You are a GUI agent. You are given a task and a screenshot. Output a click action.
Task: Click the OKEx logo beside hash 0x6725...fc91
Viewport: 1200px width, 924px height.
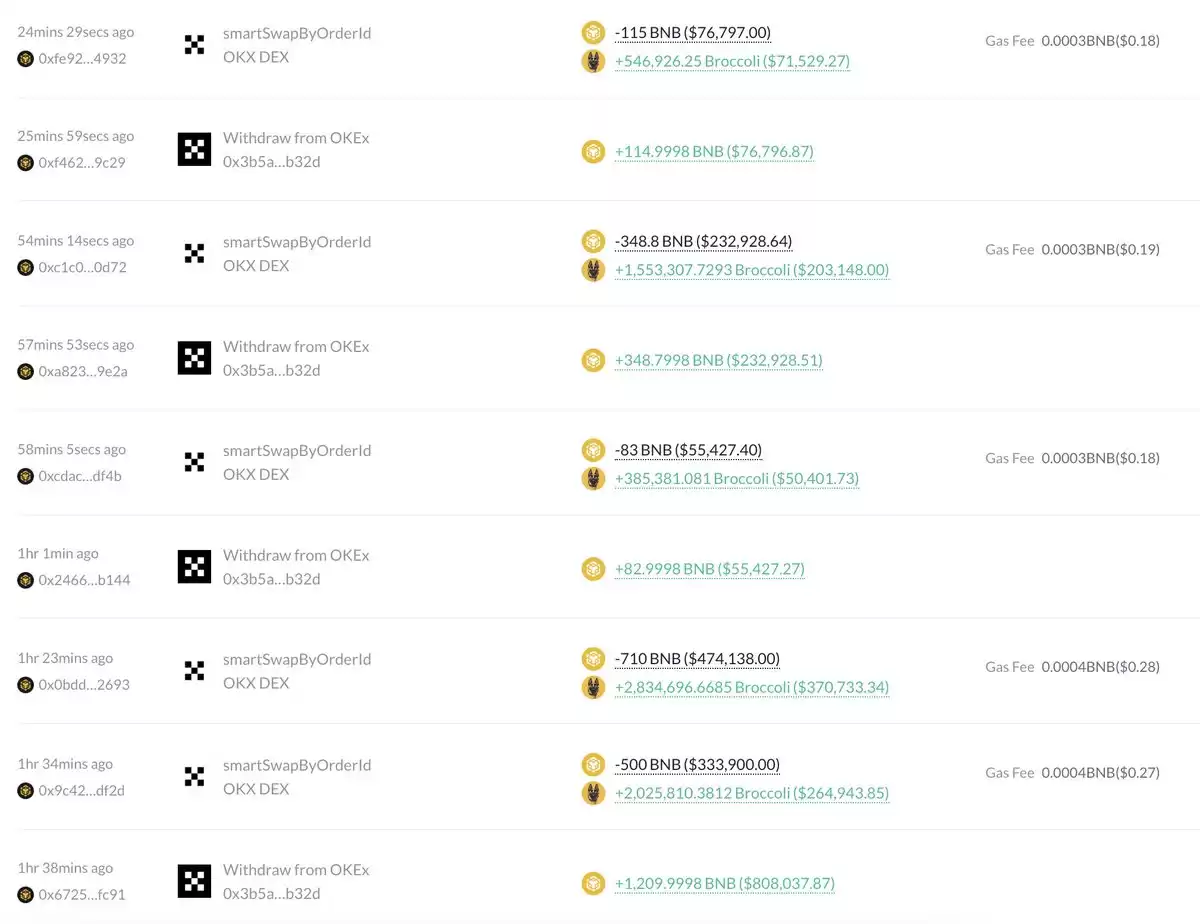194,881
